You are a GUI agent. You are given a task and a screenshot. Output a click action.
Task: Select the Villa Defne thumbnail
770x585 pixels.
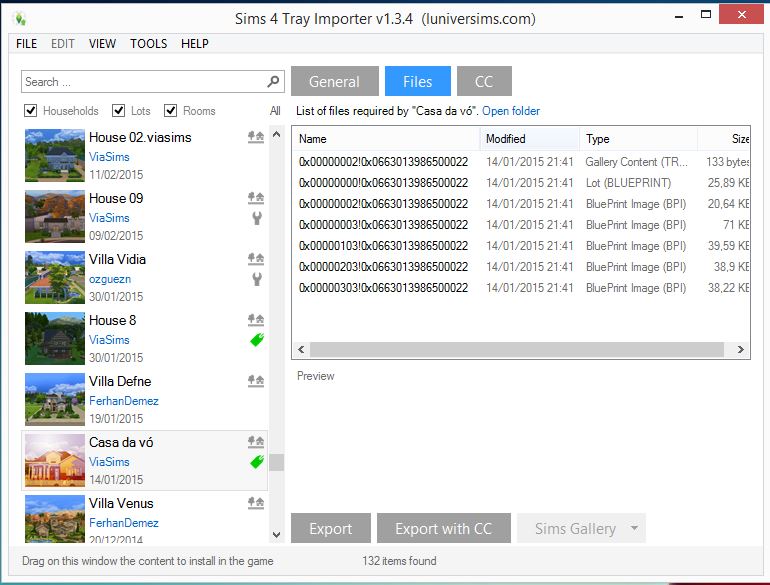click(x=55, y=399)
